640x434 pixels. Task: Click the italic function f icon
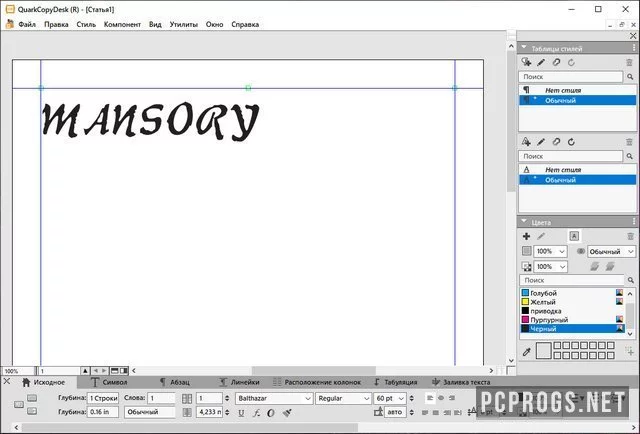point(256,413)
